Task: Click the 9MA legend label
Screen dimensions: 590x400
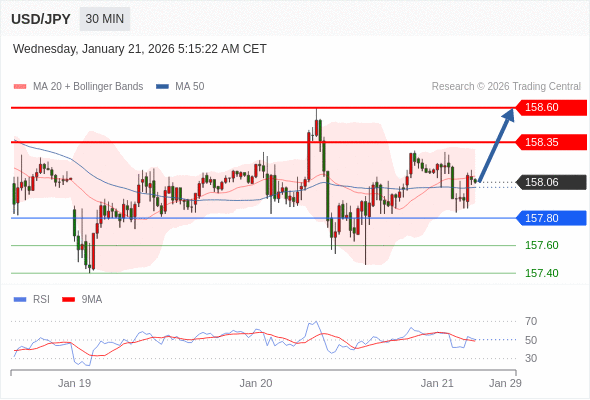Action: pos(92,300)
